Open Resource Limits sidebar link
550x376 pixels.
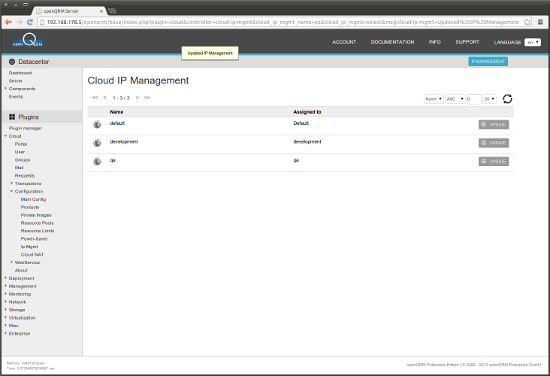click(38, 231)
